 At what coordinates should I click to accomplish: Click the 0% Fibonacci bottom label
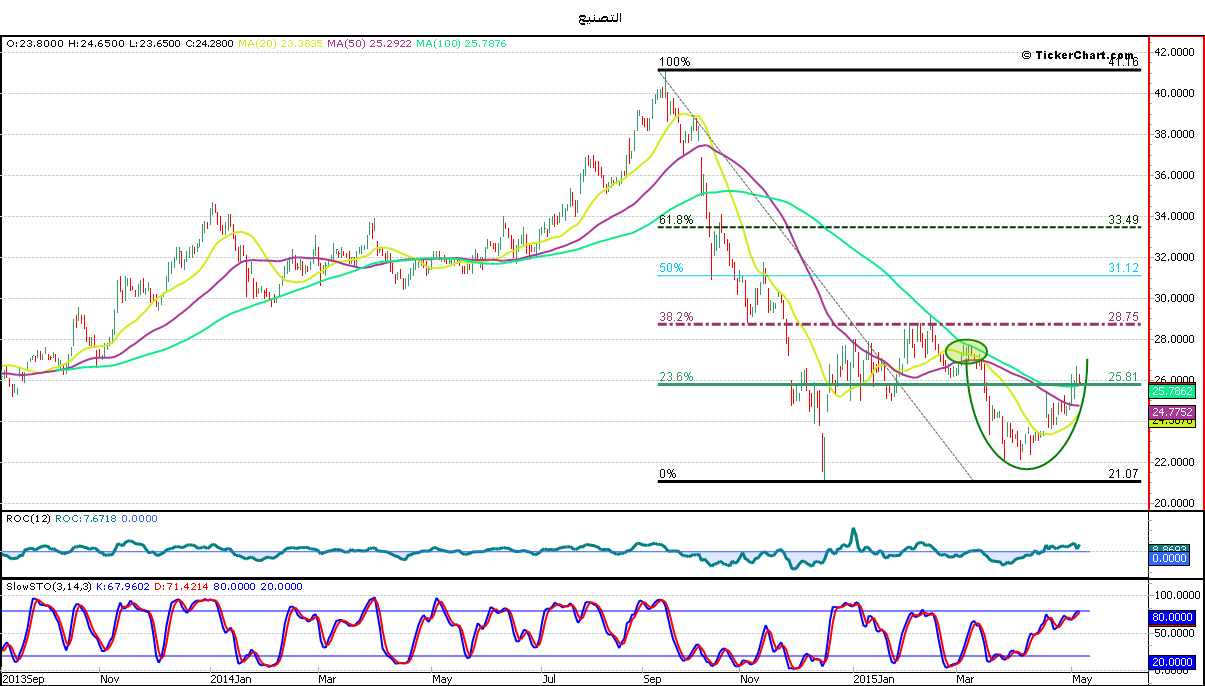coord(667,474)
